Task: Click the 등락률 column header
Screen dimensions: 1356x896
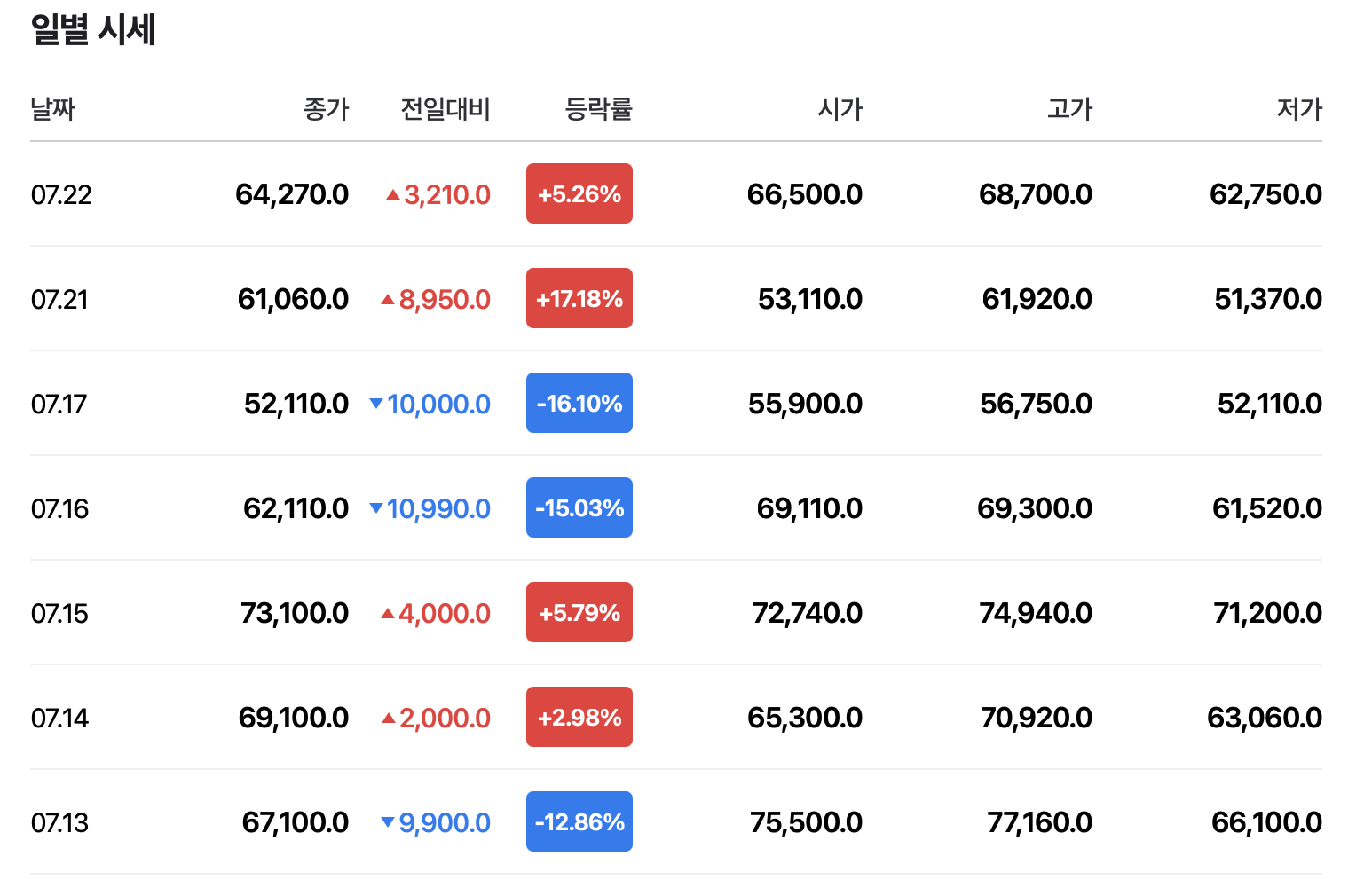Action: pyautogui.click(x=599, y=109)
